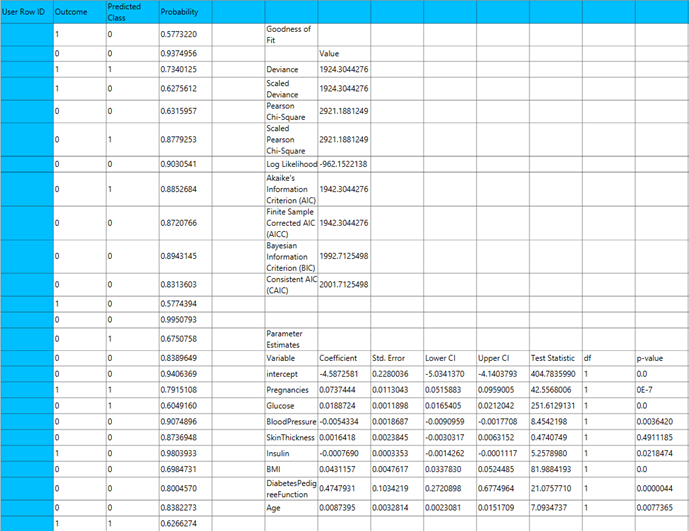
Task: Click the Std. Error header cell
Action: [397, 358]
